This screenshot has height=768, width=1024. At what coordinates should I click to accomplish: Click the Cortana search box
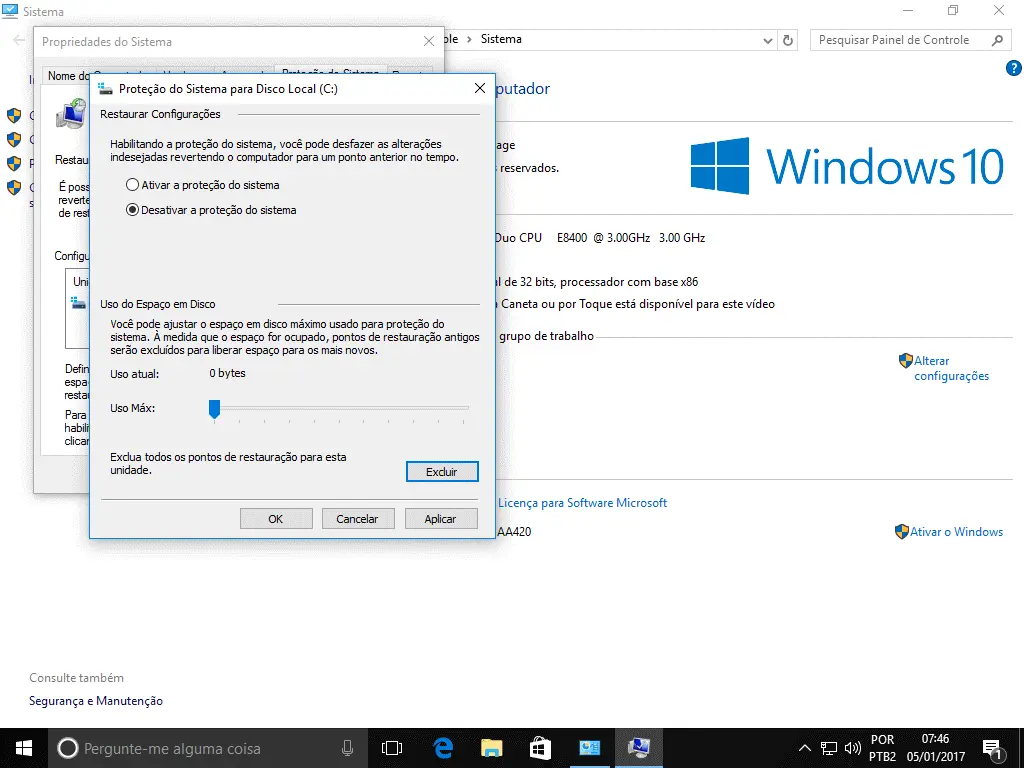coord(206,748)
